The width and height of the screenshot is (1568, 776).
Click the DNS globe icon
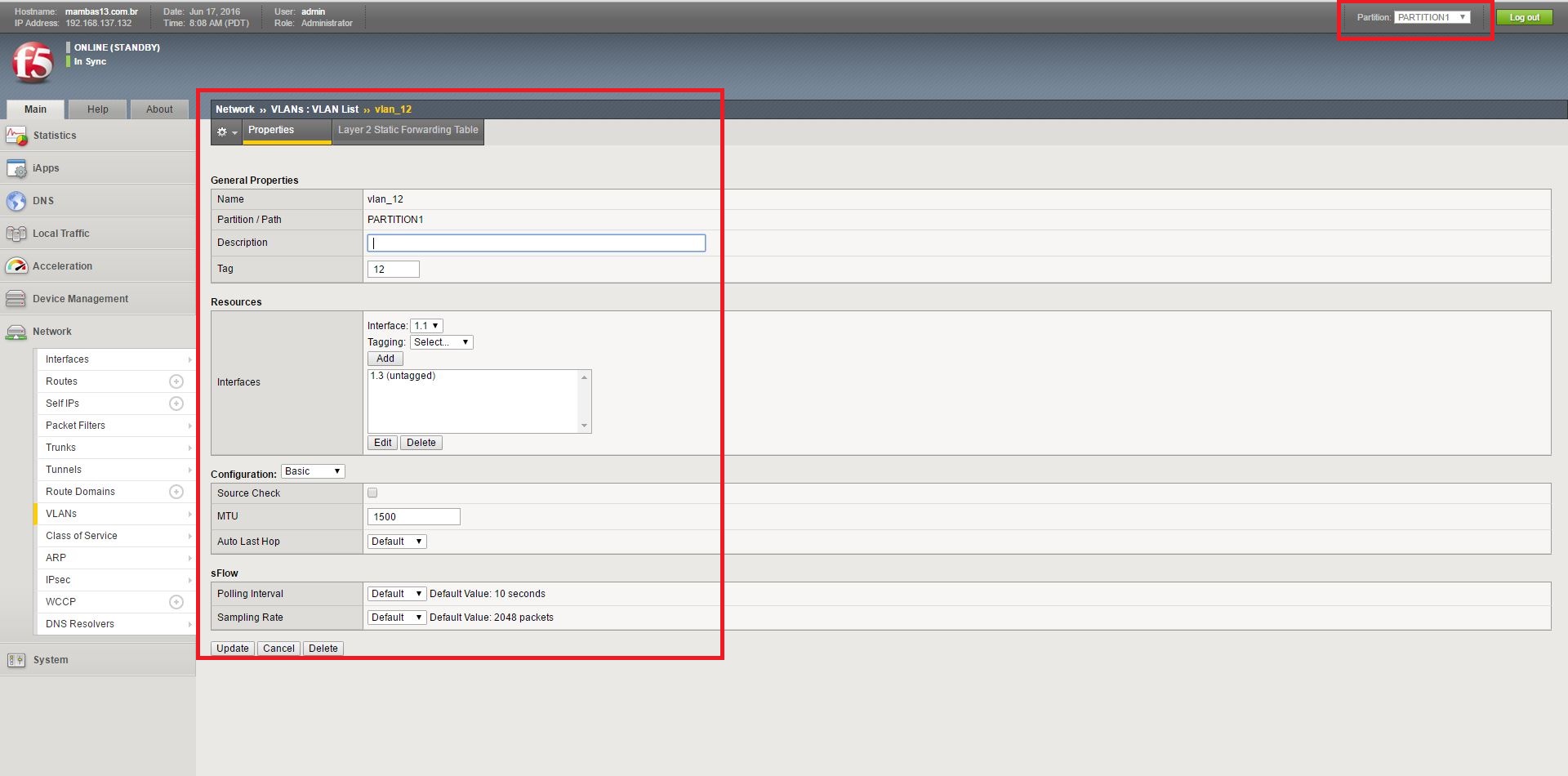pyautogui.click(x=16, y=201)
